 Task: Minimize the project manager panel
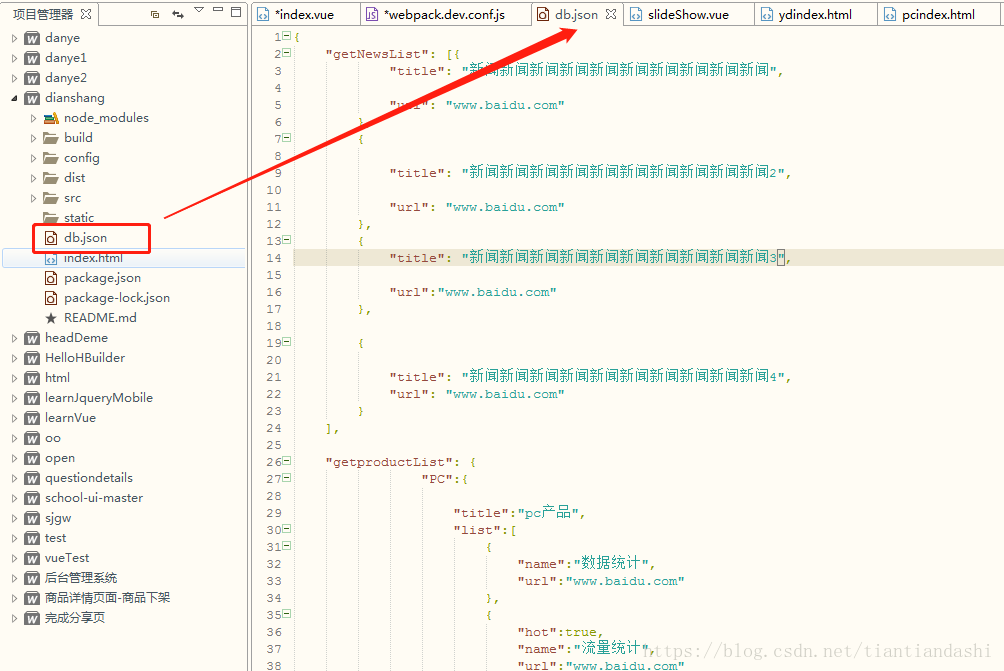point(218,10)
